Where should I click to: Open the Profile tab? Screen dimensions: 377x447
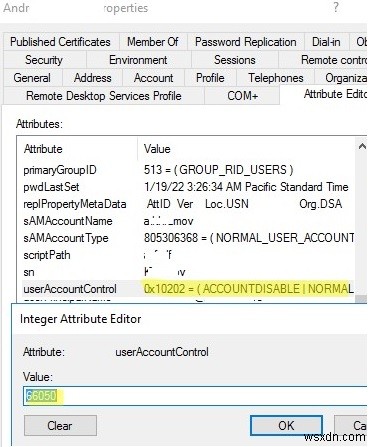tap(210, 78)
